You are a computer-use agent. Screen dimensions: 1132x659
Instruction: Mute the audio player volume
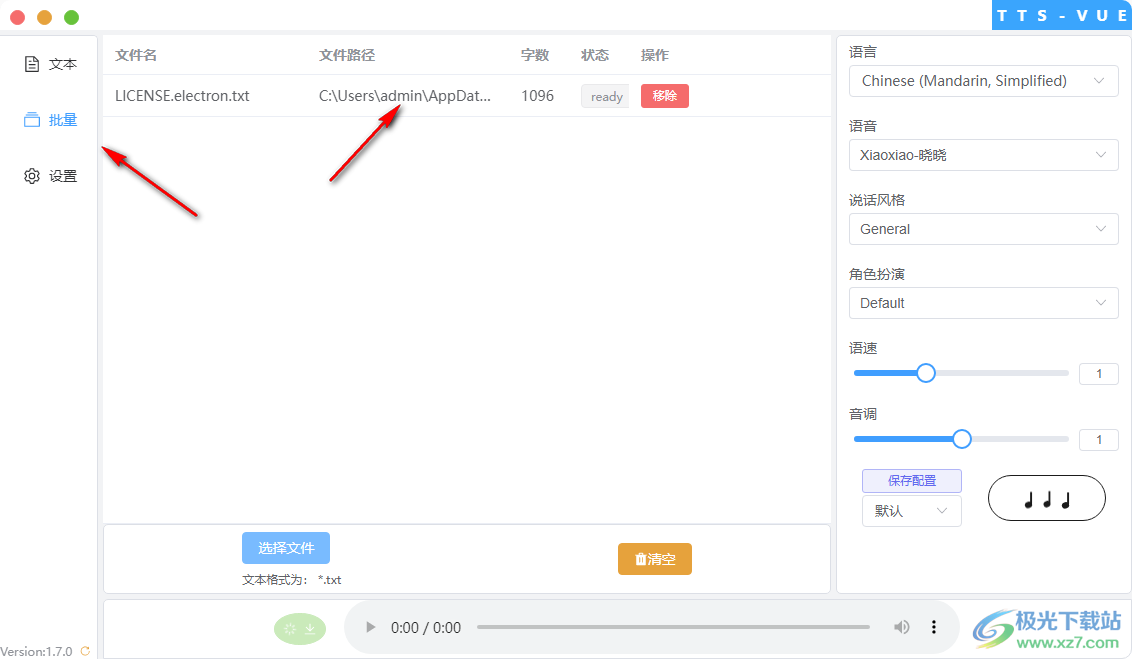(901, 627)
